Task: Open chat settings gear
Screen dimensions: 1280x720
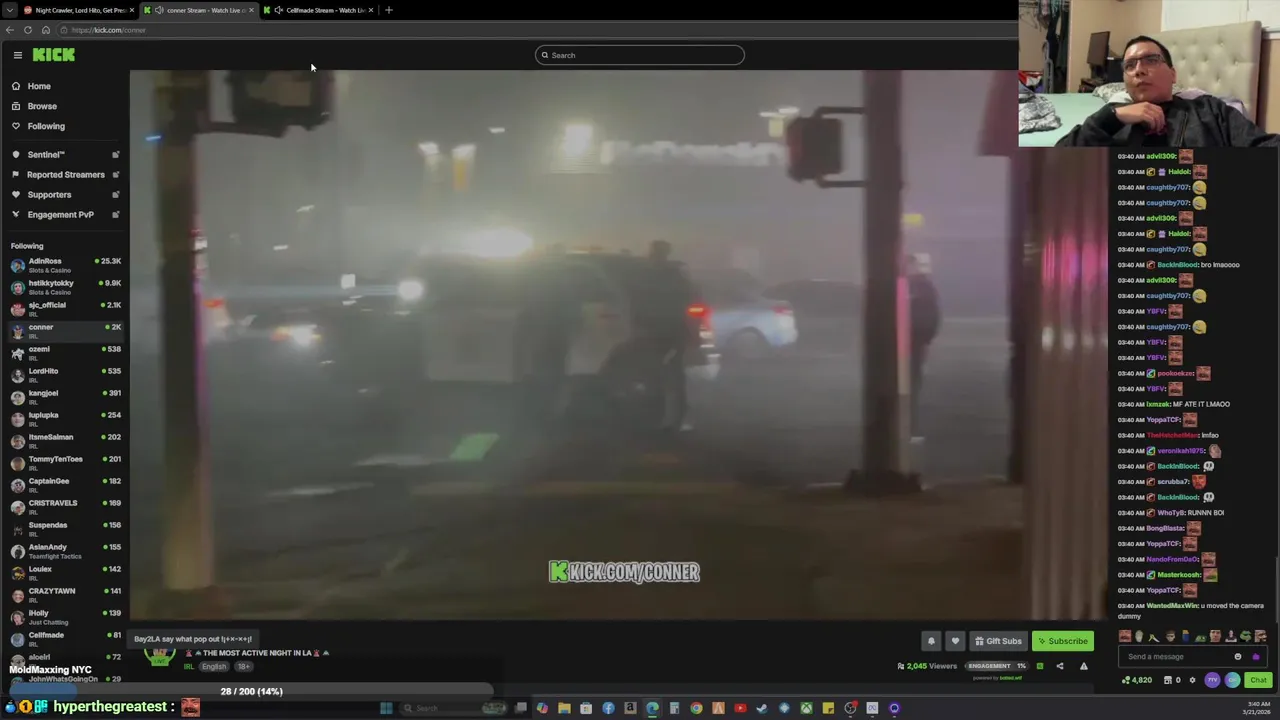Action: tap(1192, 680)
